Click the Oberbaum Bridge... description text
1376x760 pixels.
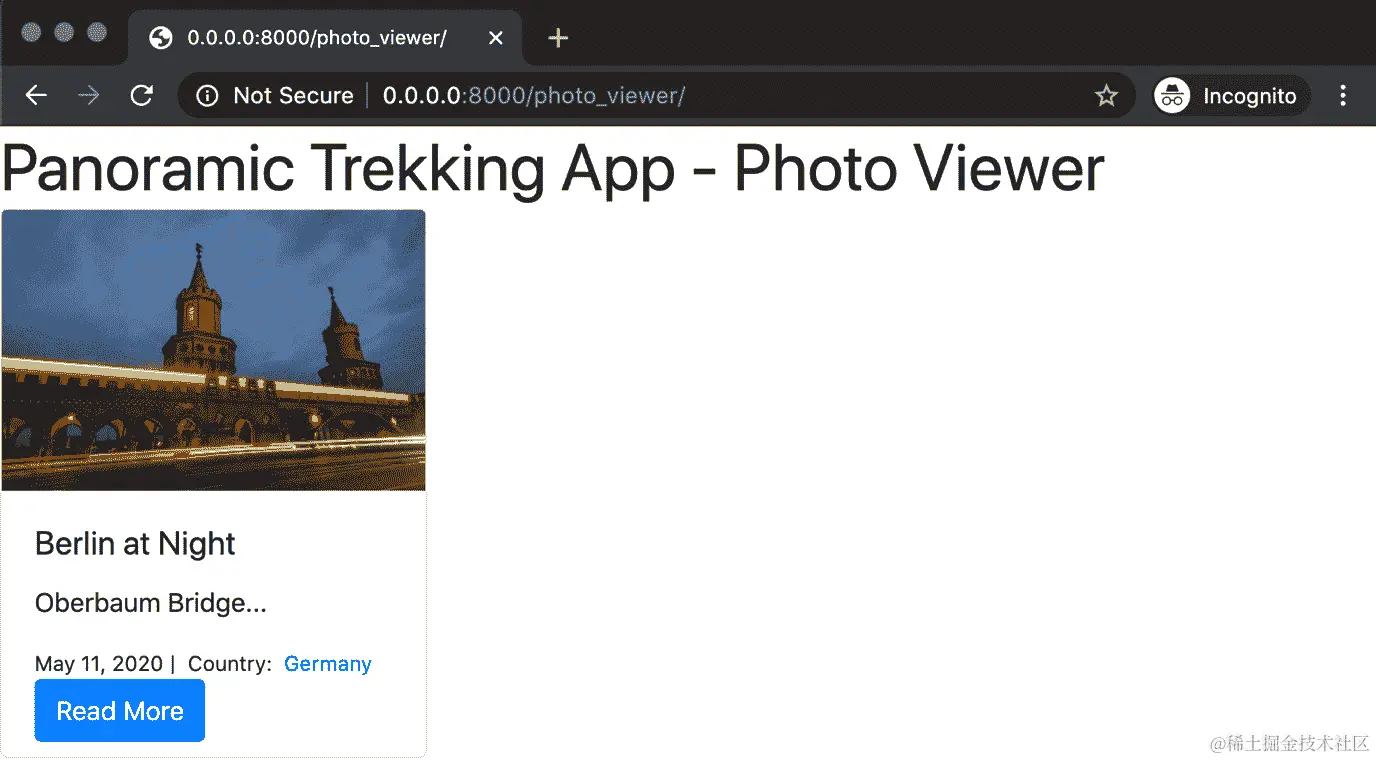coord(151,603)
